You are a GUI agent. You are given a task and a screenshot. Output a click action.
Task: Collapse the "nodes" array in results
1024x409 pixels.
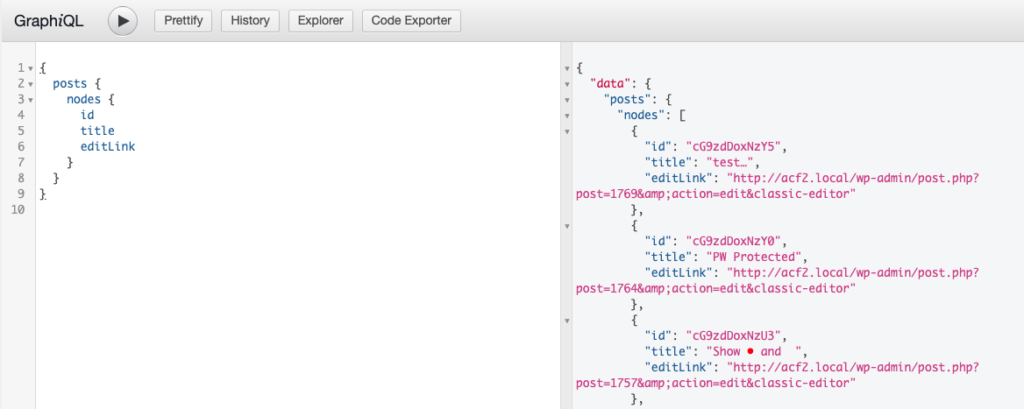tap(566, 116)
